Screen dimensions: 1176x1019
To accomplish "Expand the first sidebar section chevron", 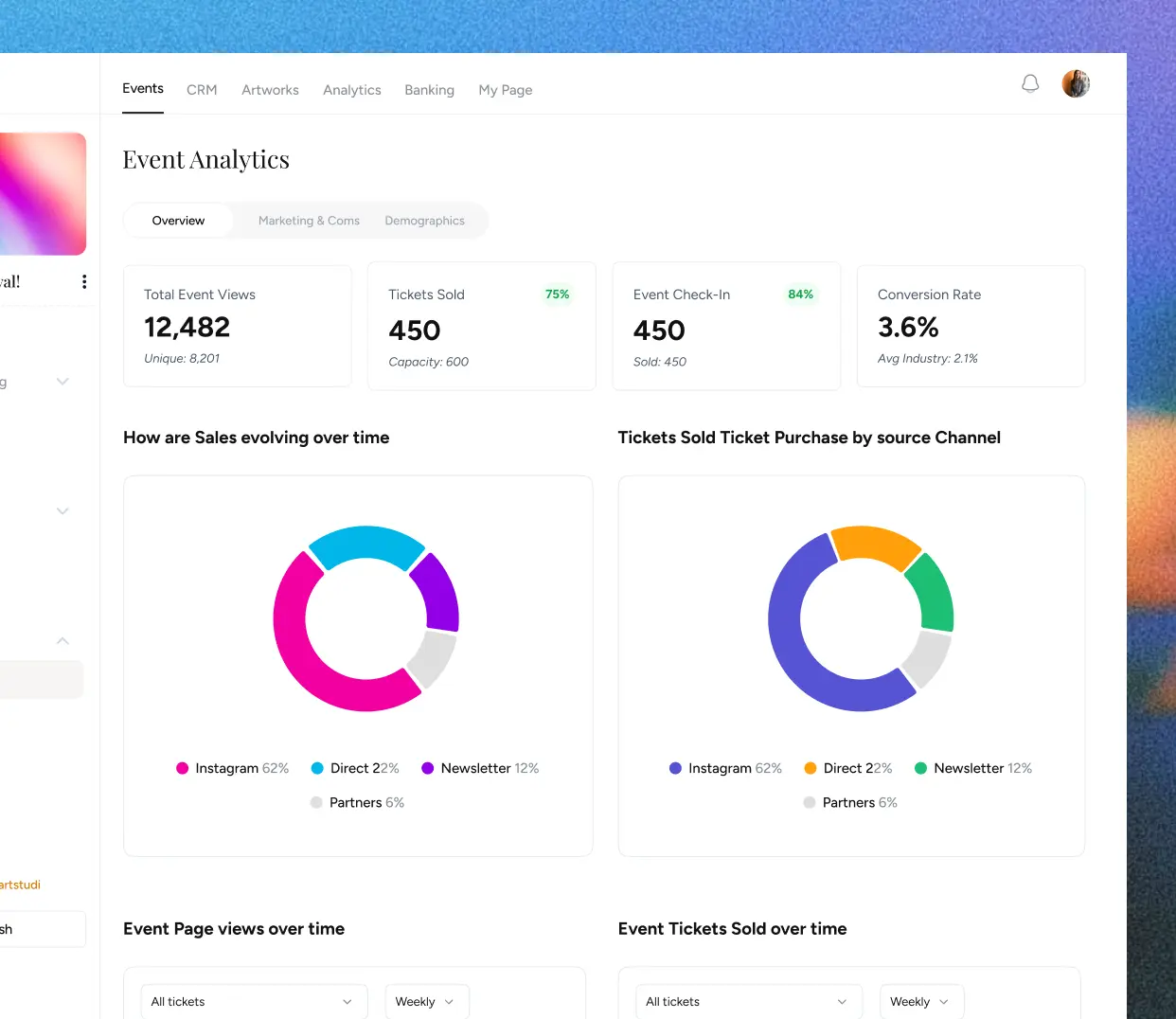I will point(62,381).
